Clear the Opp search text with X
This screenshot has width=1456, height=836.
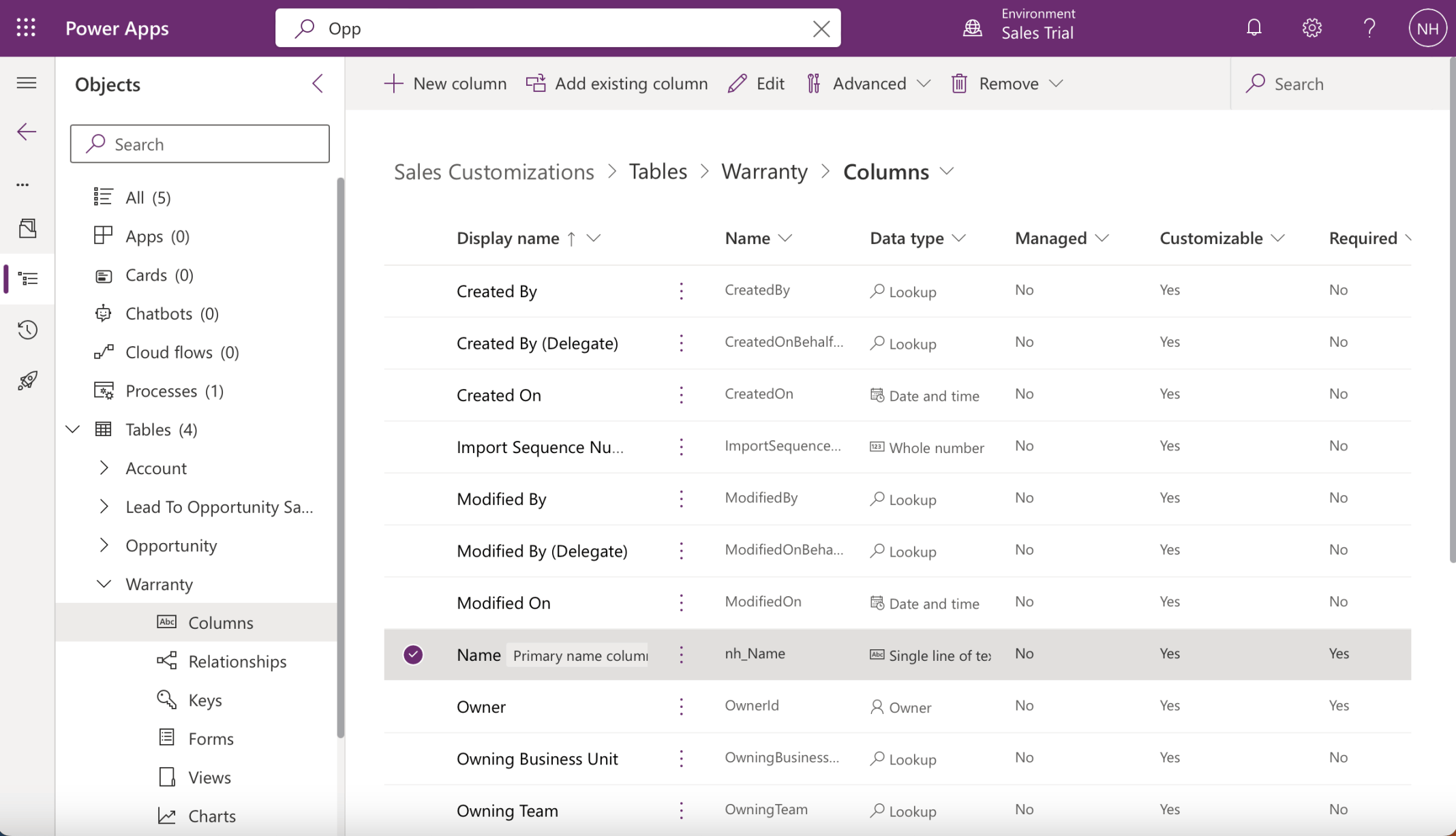(821, 29)
